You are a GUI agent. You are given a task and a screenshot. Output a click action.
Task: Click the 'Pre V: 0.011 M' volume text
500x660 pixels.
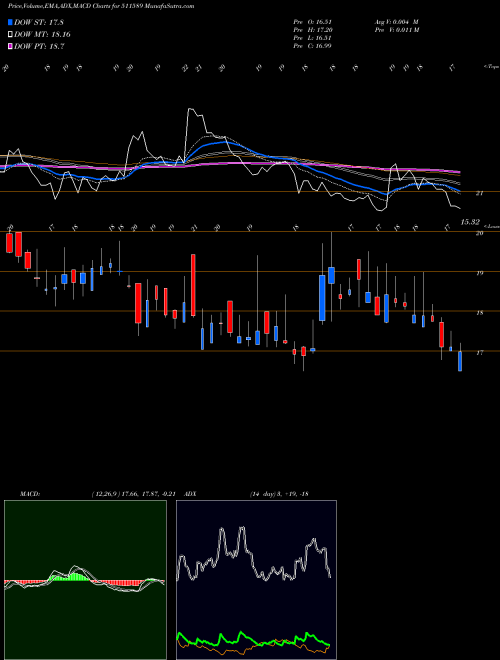396,30
